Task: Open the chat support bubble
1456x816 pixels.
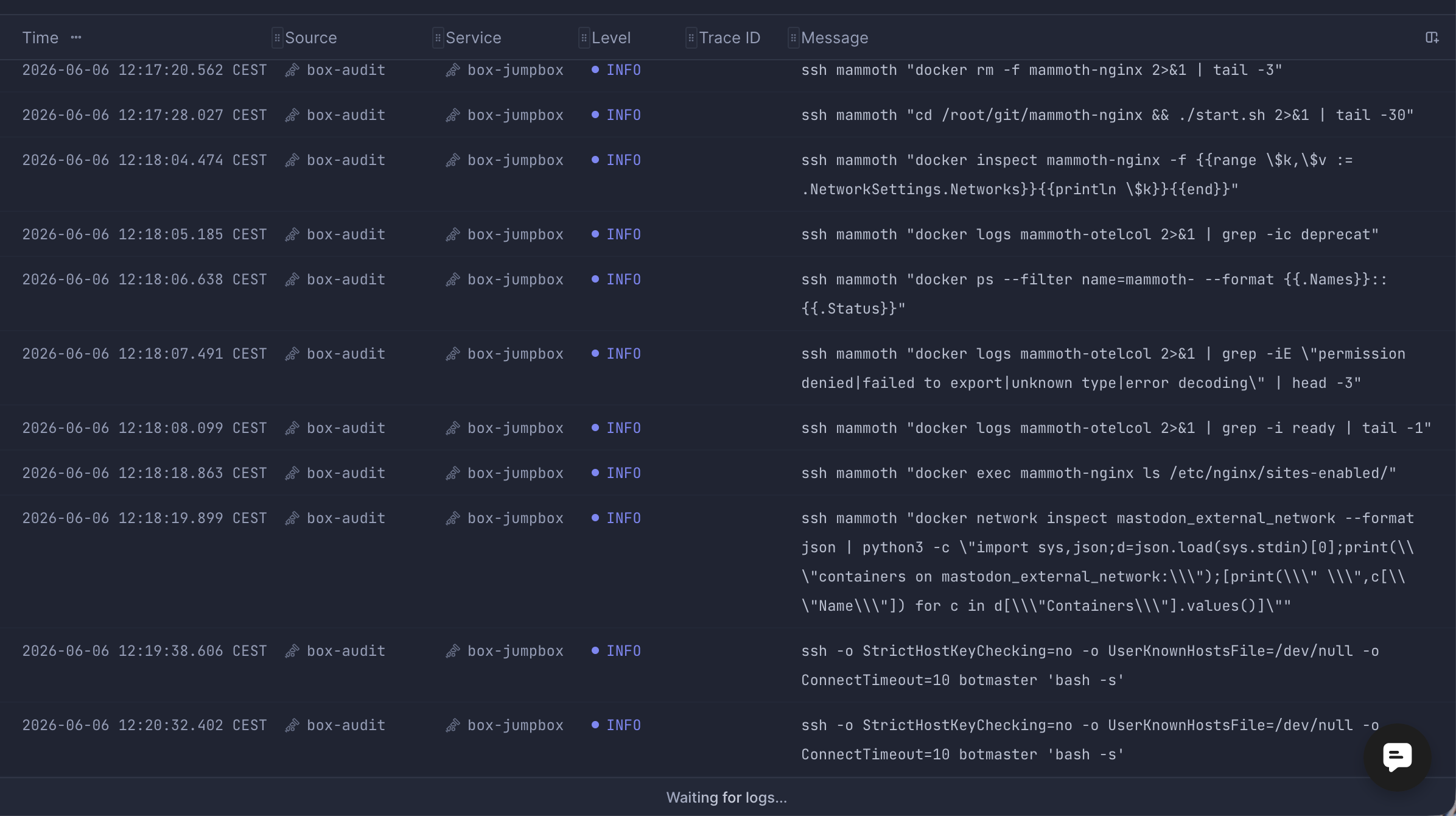Action: pos(1398,757)
